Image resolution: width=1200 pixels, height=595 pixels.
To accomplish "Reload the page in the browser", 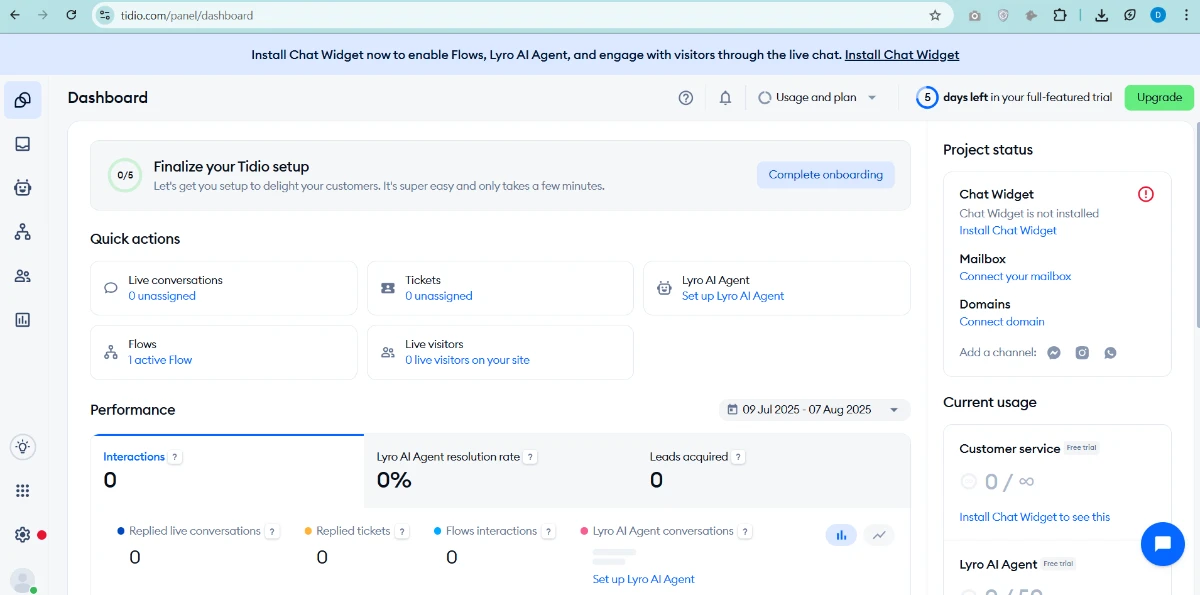I will (x=71, y=15).
